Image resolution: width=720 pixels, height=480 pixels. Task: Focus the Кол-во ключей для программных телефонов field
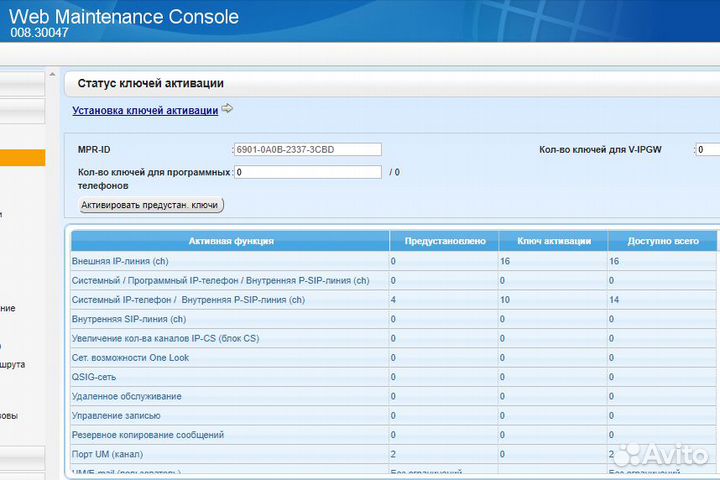tap(307, 172)
